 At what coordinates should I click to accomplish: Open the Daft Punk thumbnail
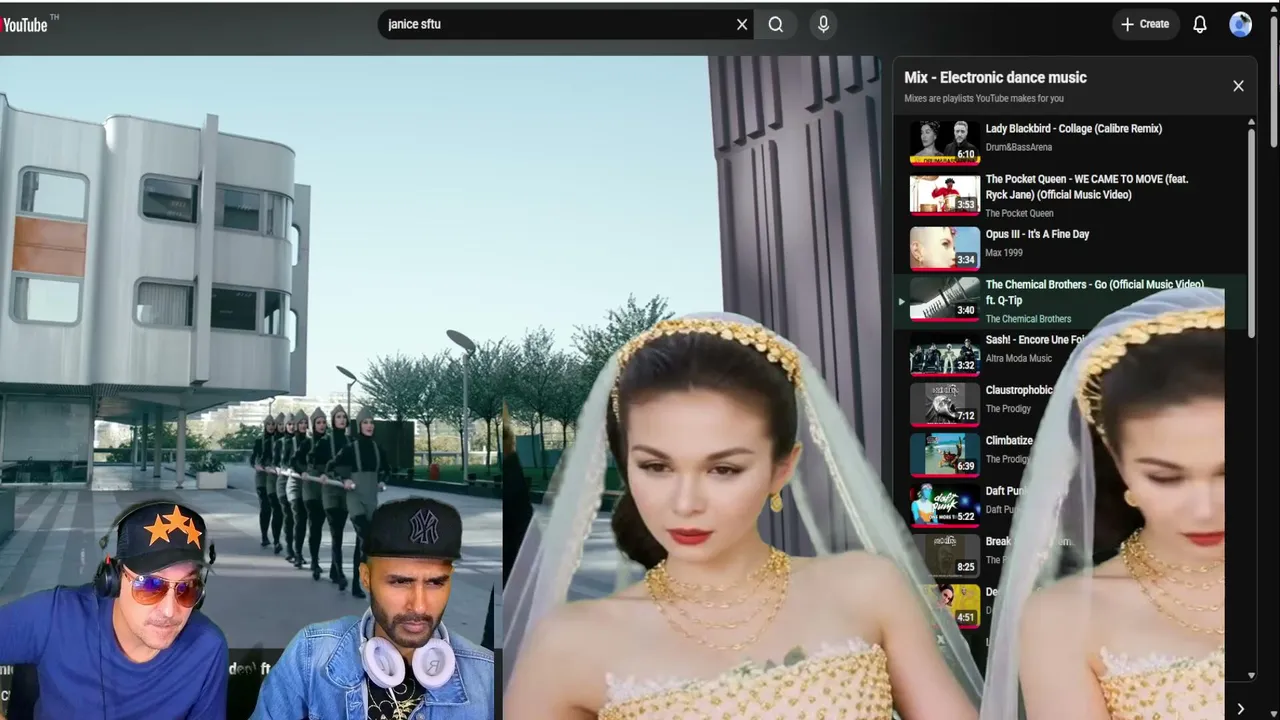tap(945, 505)
